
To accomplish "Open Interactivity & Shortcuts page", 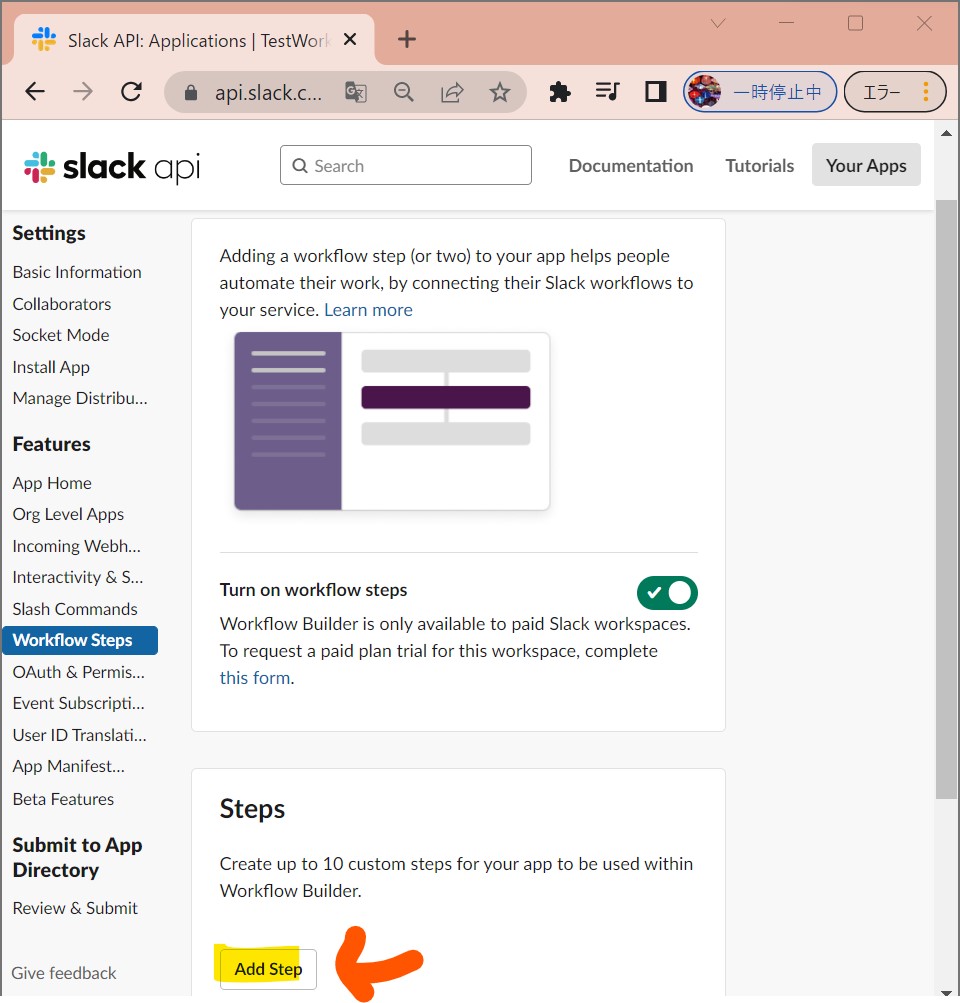I will pyautogui.click(x=78, y=578).
